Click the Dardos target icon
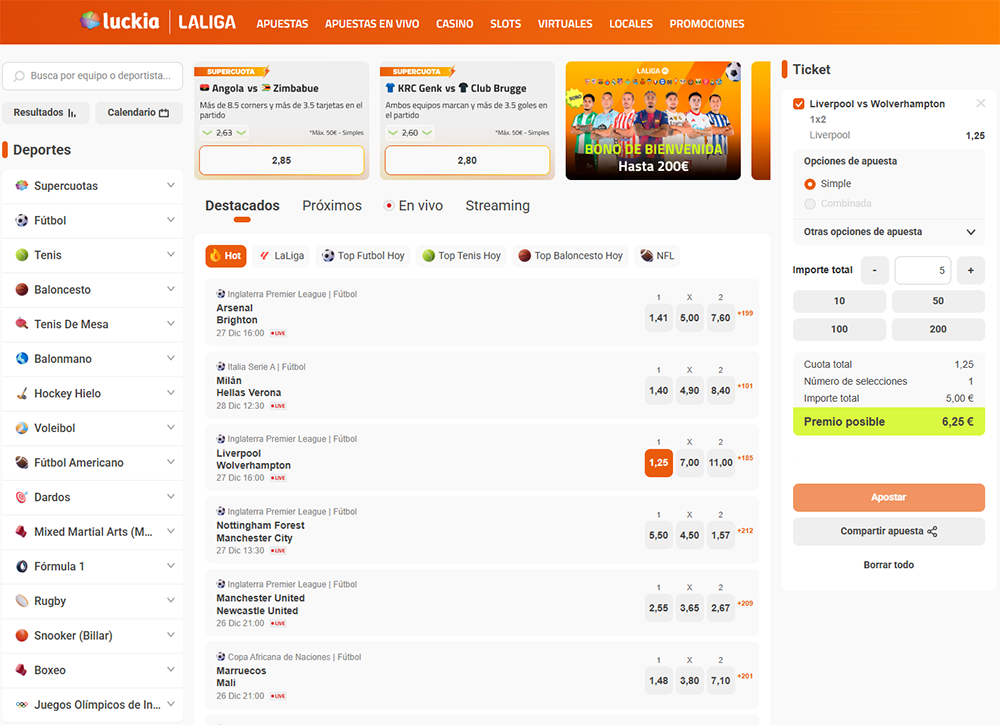 (22, 497)
